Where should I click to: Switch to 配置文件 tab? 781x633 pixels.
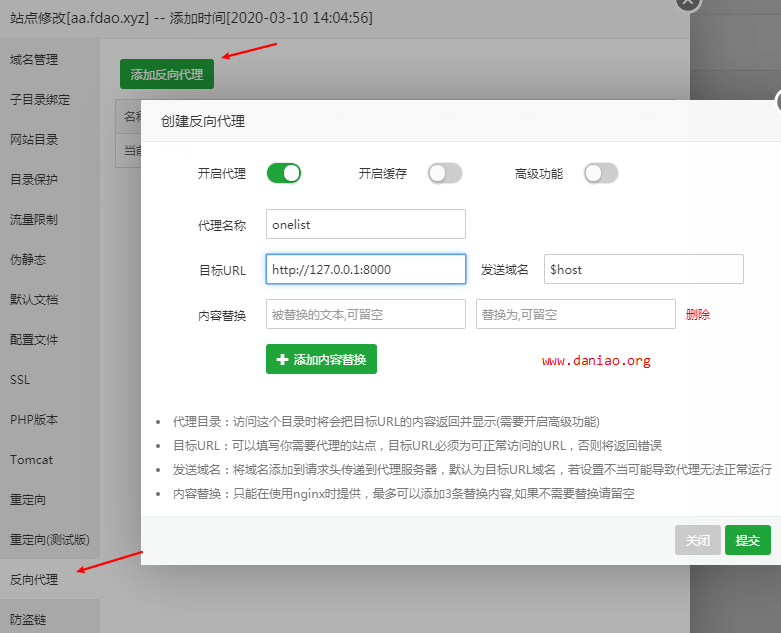tap(50, 340)
